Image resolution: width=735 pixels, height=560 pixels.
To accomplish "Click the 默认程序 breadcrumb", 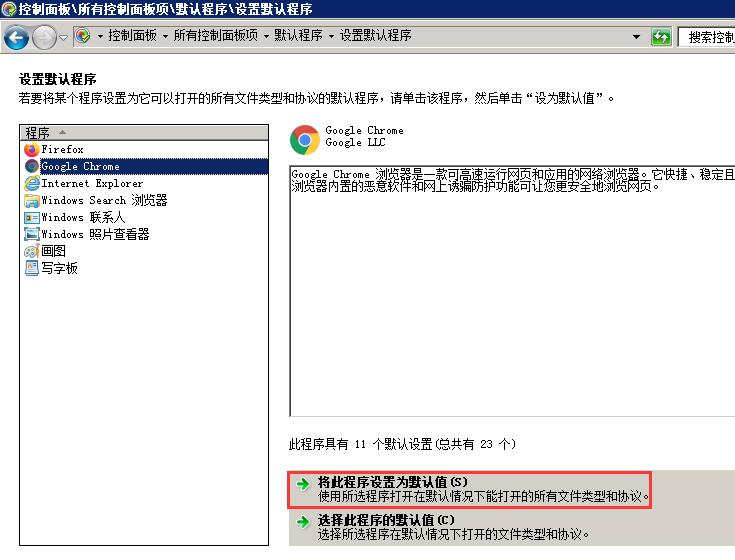I will tap(298, 36).
